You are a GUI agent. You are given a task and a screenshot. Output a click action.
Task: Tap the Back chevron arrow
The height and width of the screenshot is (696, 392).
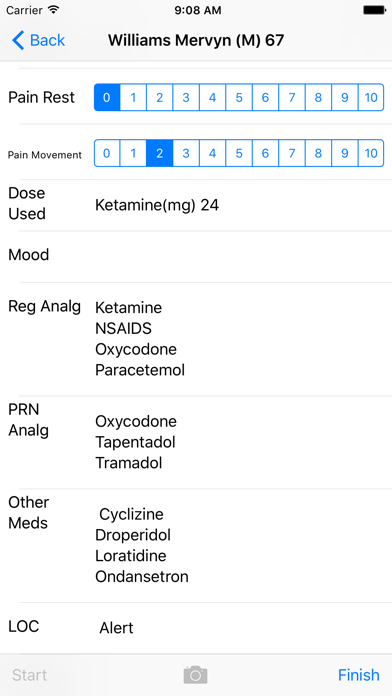tap(18, 40)
